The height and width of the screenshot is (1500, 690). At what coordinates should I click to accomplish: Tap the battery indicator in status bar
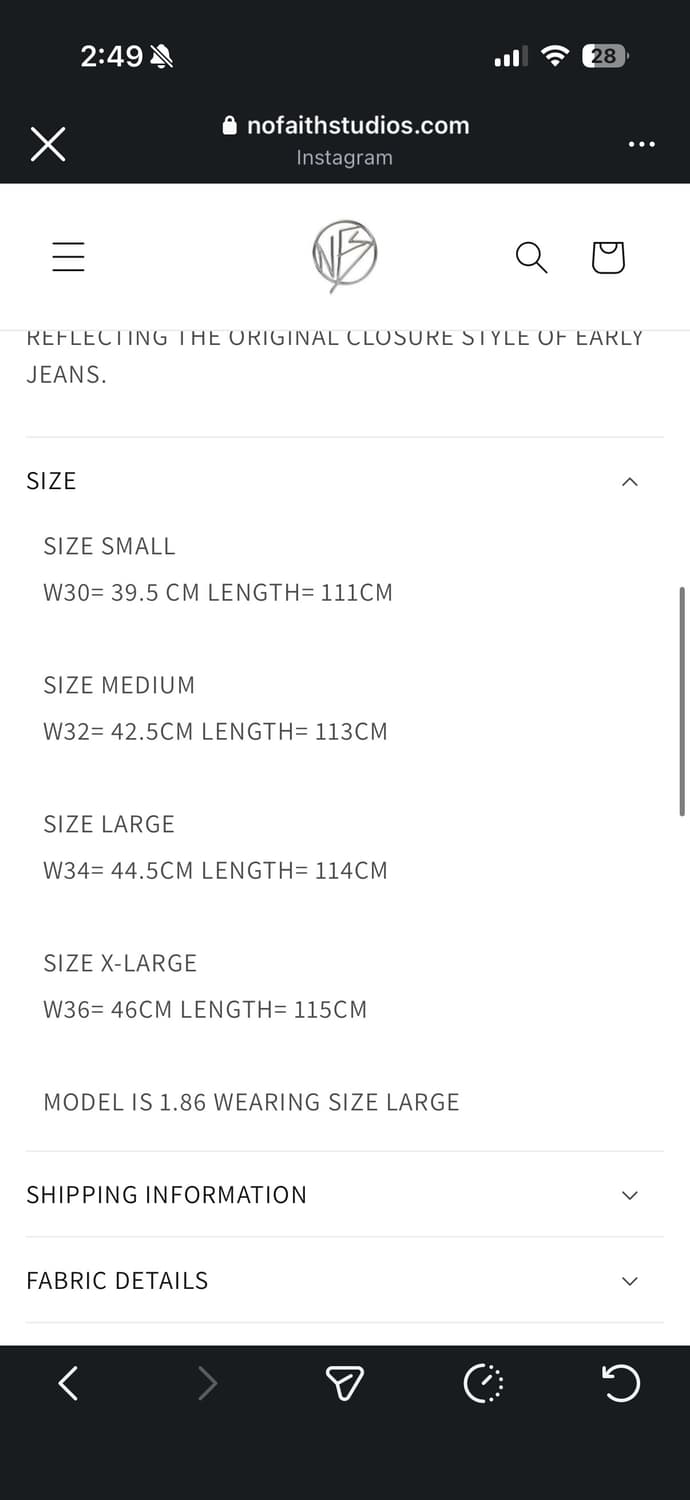(605, 56)
